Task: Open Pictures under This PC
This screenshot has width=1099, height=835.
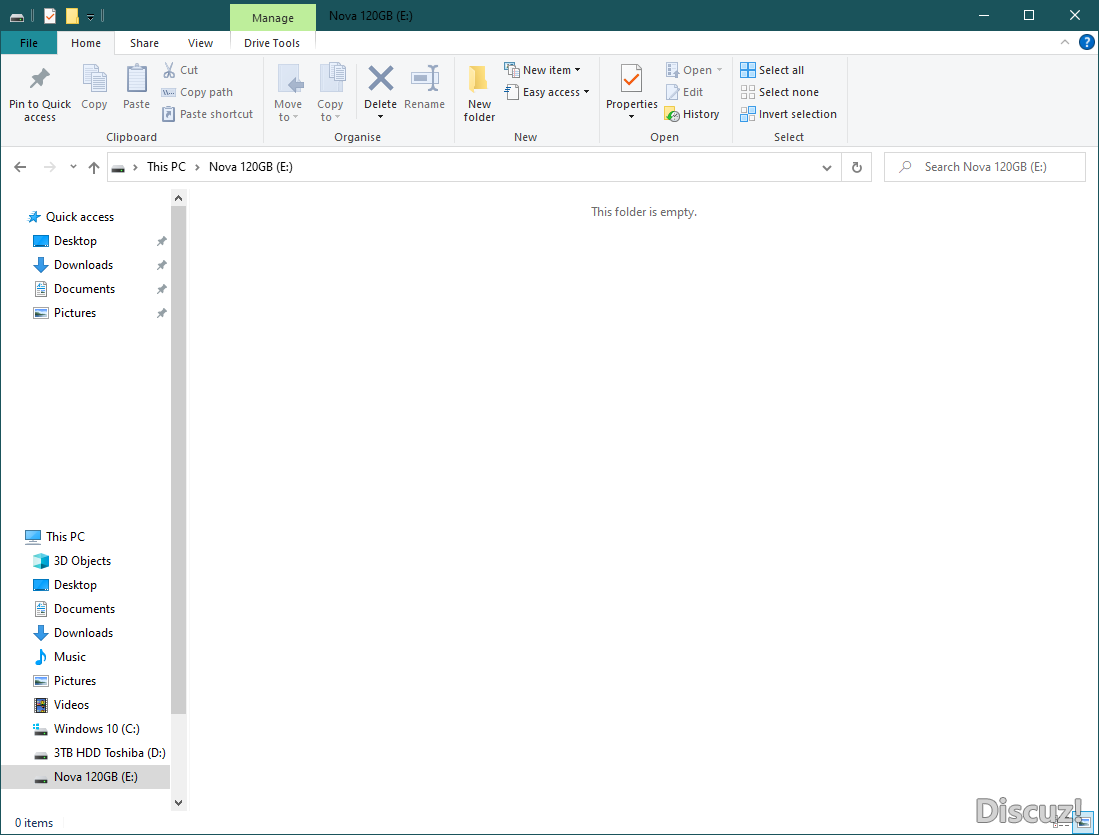Action: click(75, 681)
